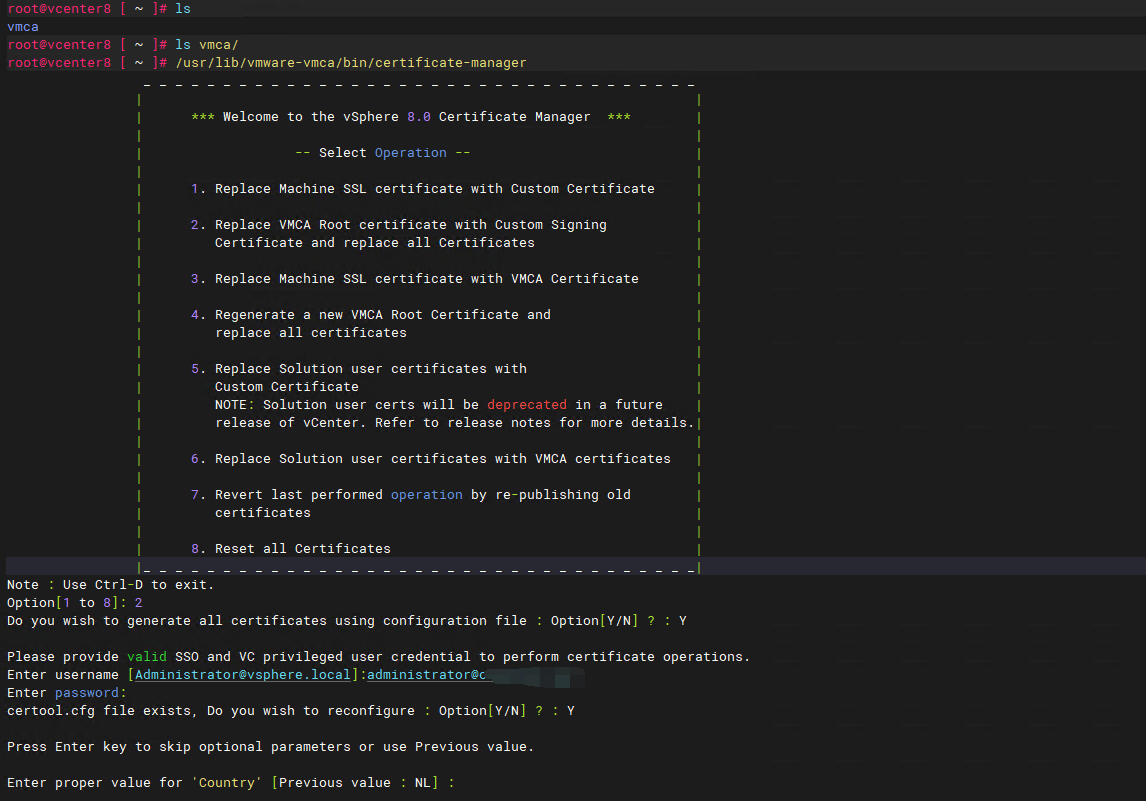Click the certificate-manager command path
This screenshot has width=1146, height=801.
pyautogui.click(x=351, y=63)
